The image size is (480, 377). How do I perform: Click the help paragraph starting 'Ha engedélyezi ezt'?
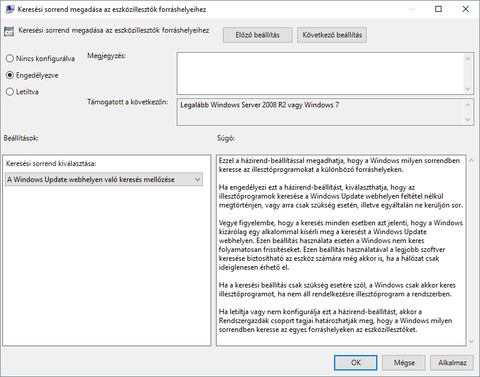coord(341,196)
